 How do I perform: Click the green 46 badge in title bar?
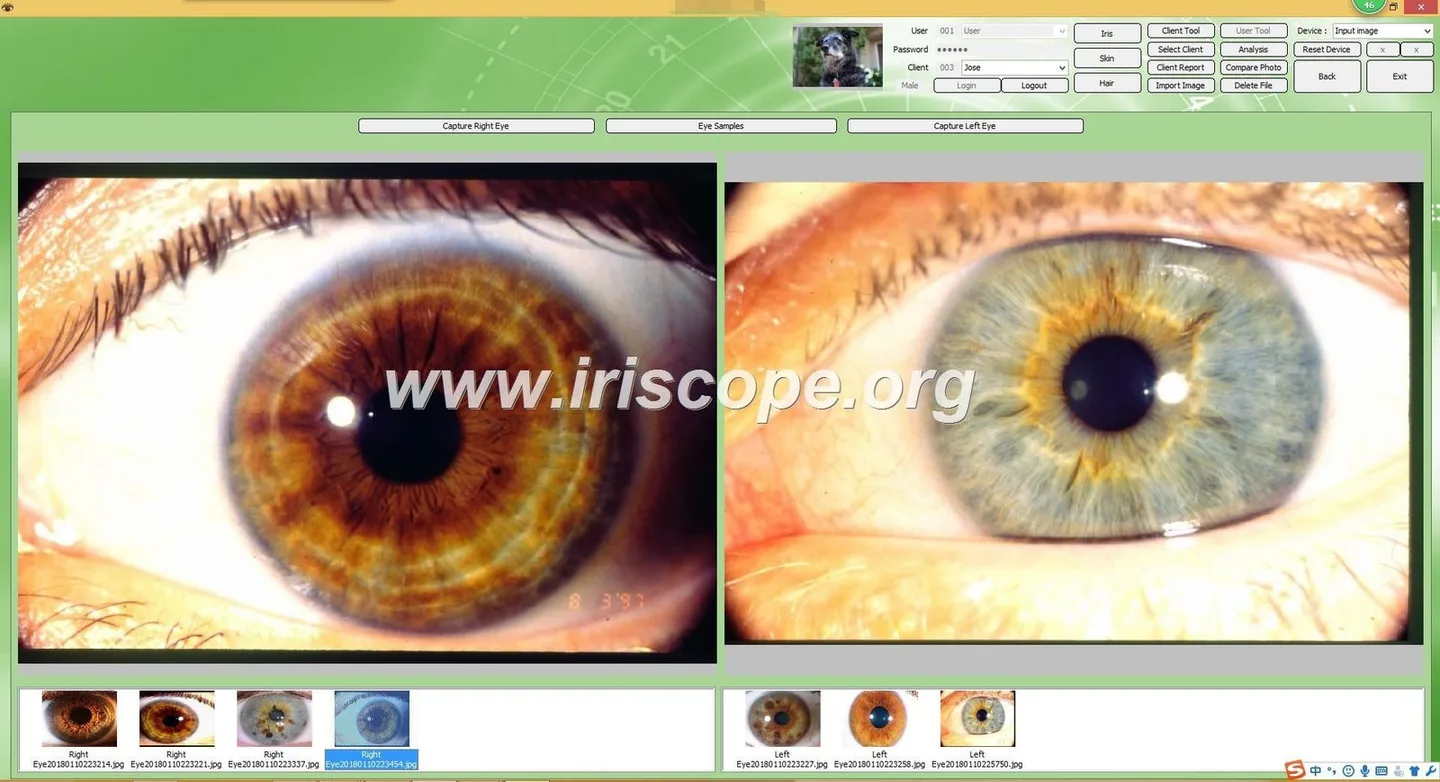tap(1369, 5)
